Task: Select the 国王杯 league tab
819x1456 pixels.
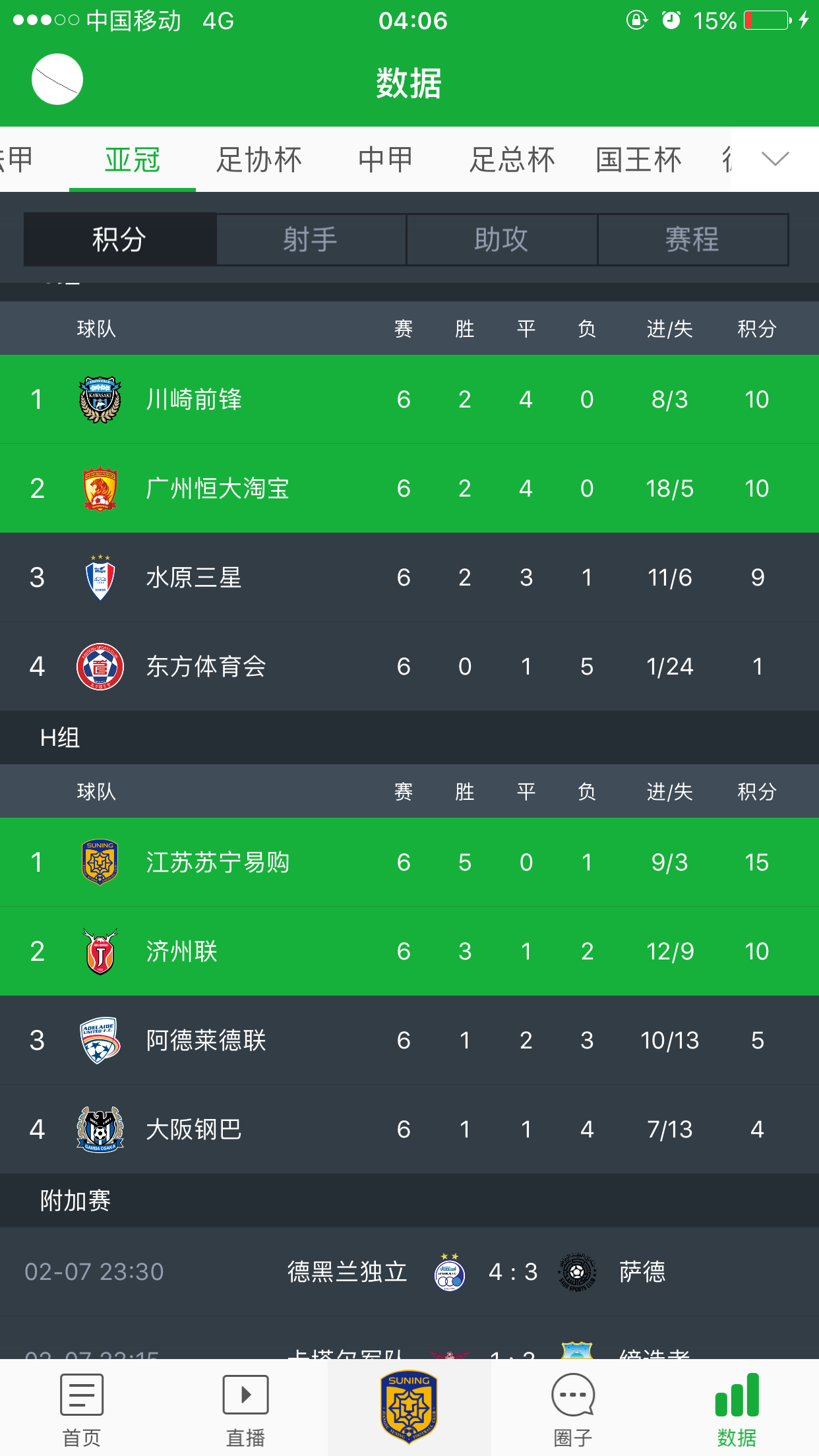Action: pos(638,160)
